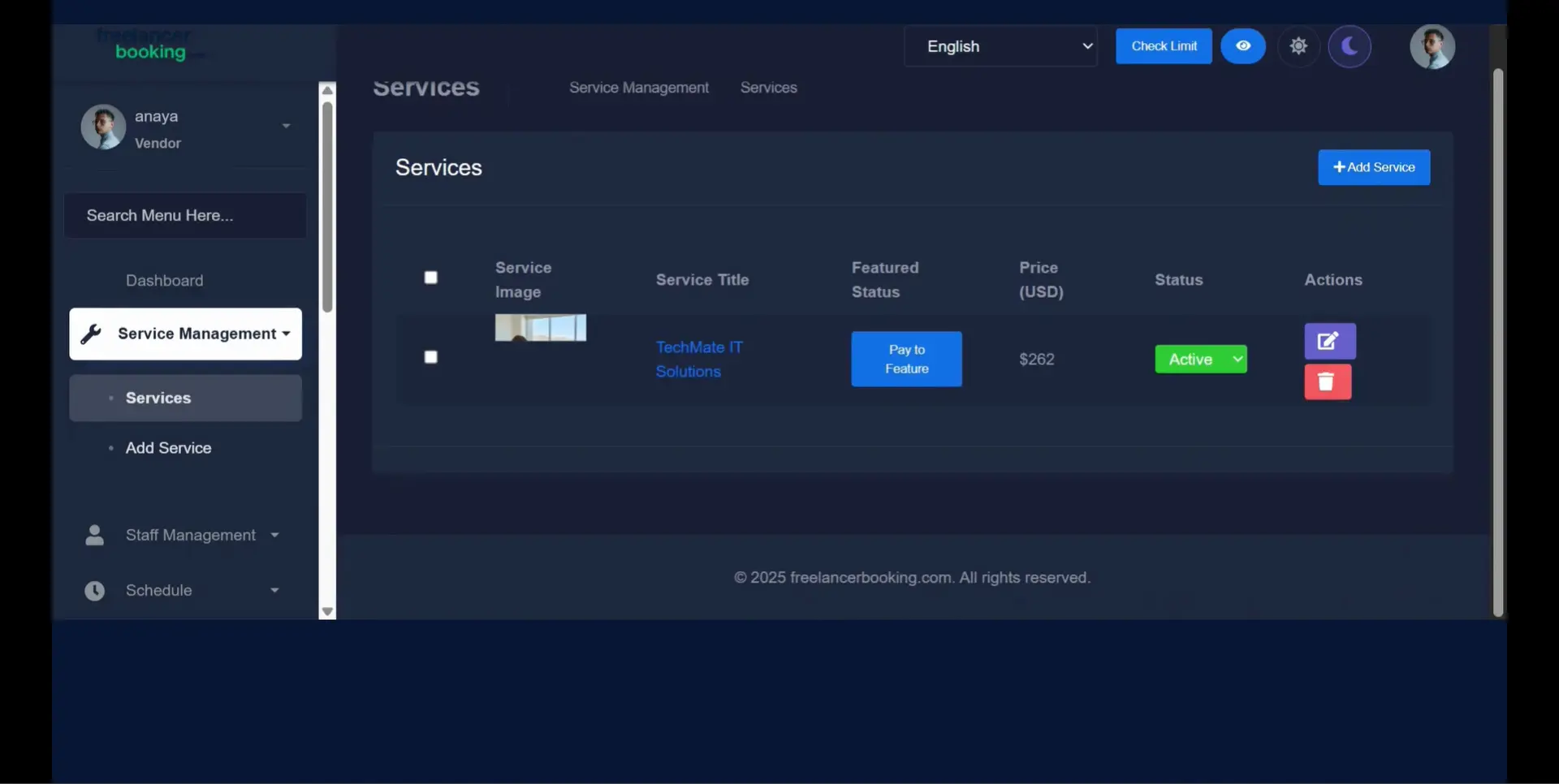
Task: Click the red trash delete icon
Action: tap(1327, 382)
